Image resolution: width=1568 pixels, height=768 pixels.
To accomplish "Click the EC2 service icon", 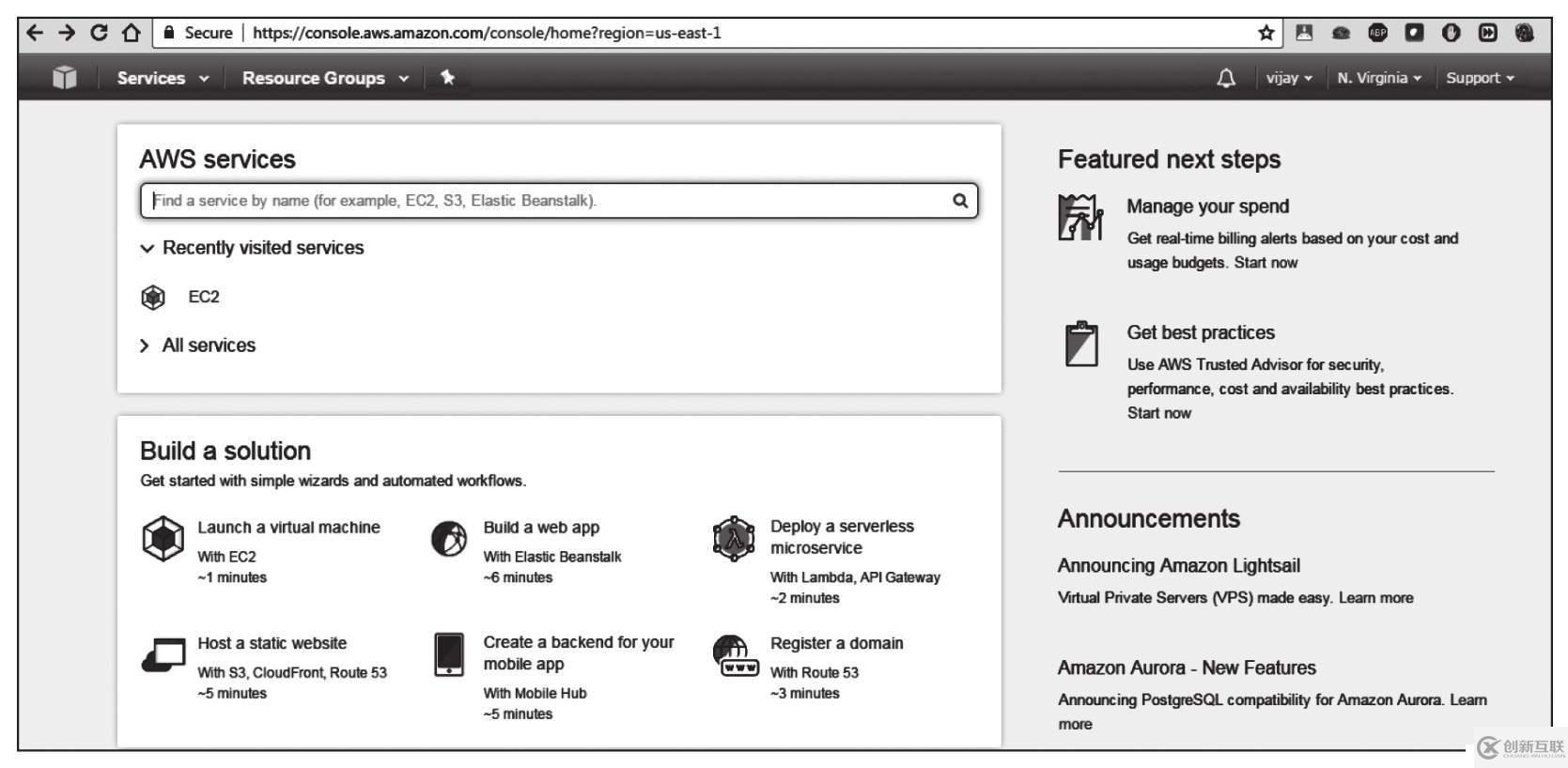I will 153,297.
